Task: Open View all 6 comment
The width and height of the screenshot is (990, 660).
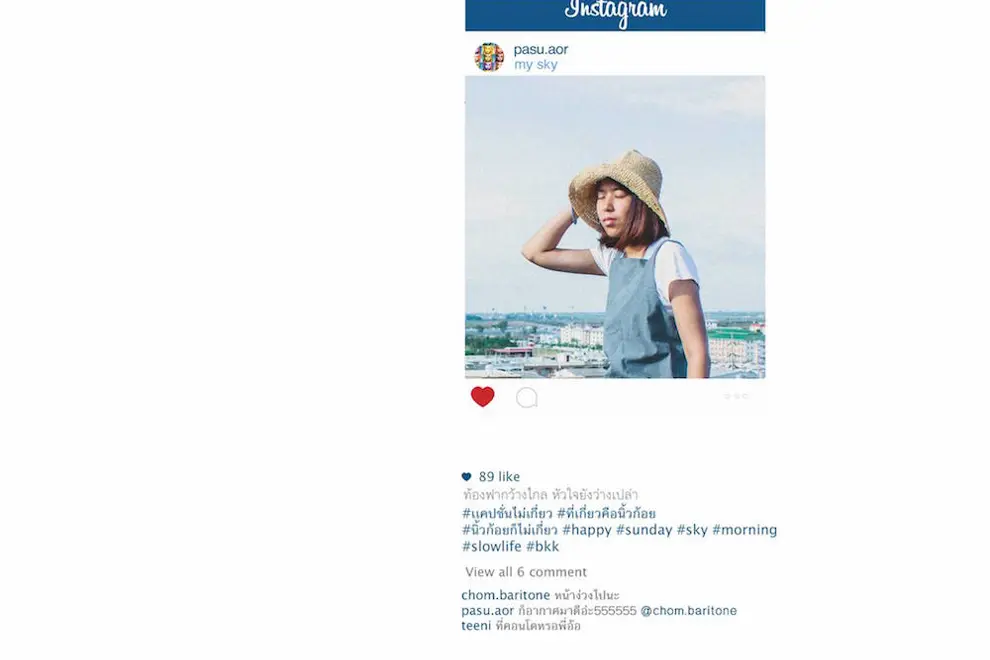Action: [526, 572]
